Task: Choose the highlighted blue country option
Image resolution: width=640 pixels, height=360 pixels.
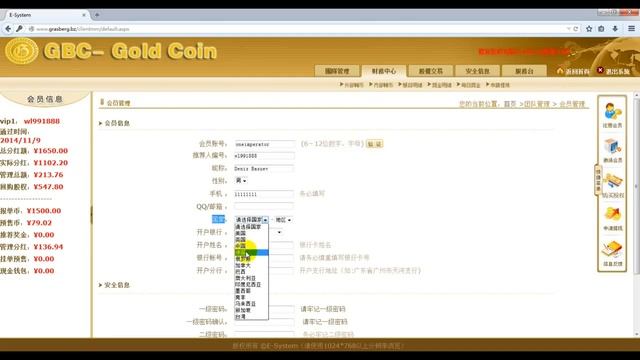Action: pyautogui.click(x=251, y=252)
